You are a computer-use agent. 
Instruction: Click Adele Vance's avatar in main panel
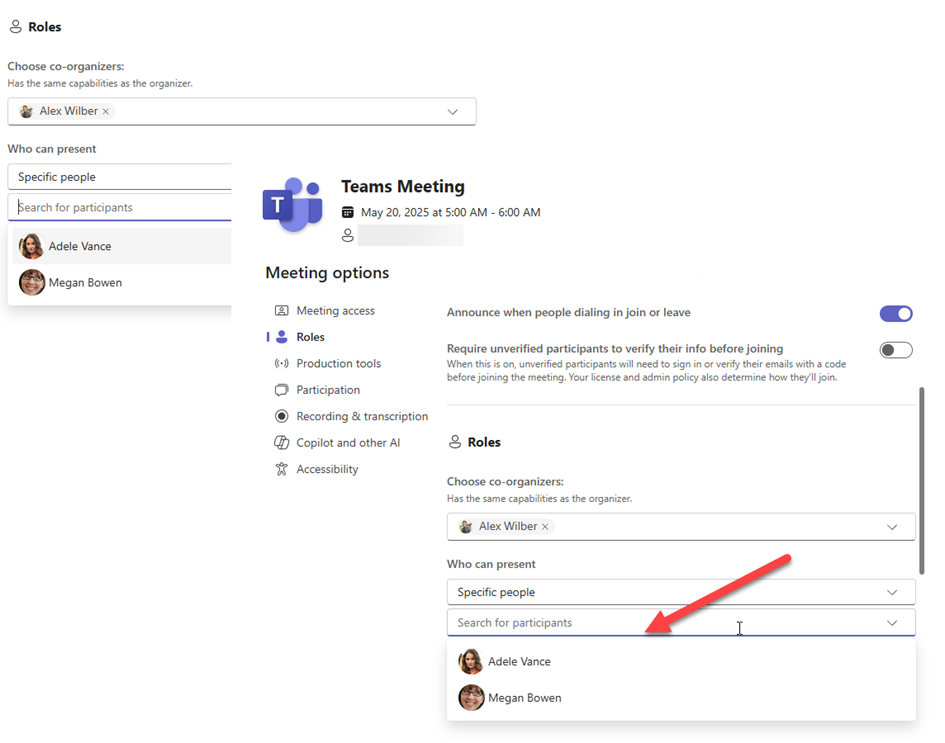click(471, 662)
